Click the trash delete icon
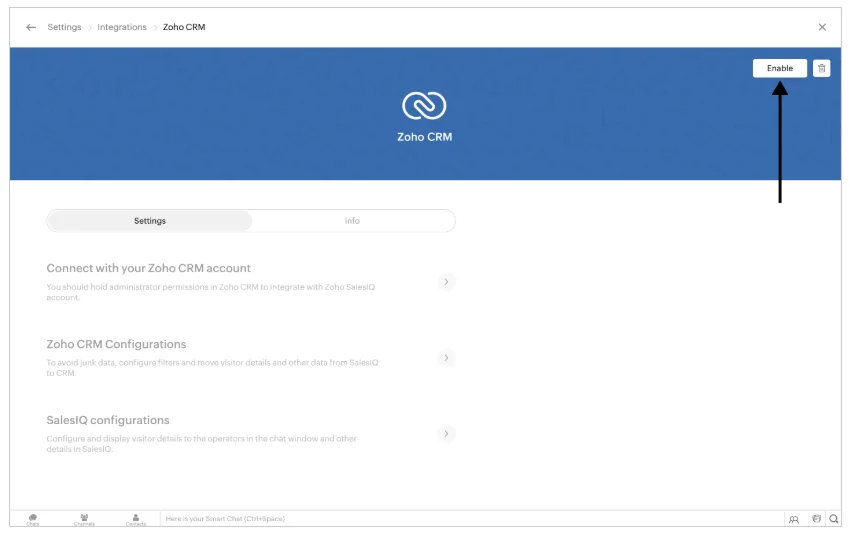The width and height of the screenshot is (850, 534). point(821,68)
